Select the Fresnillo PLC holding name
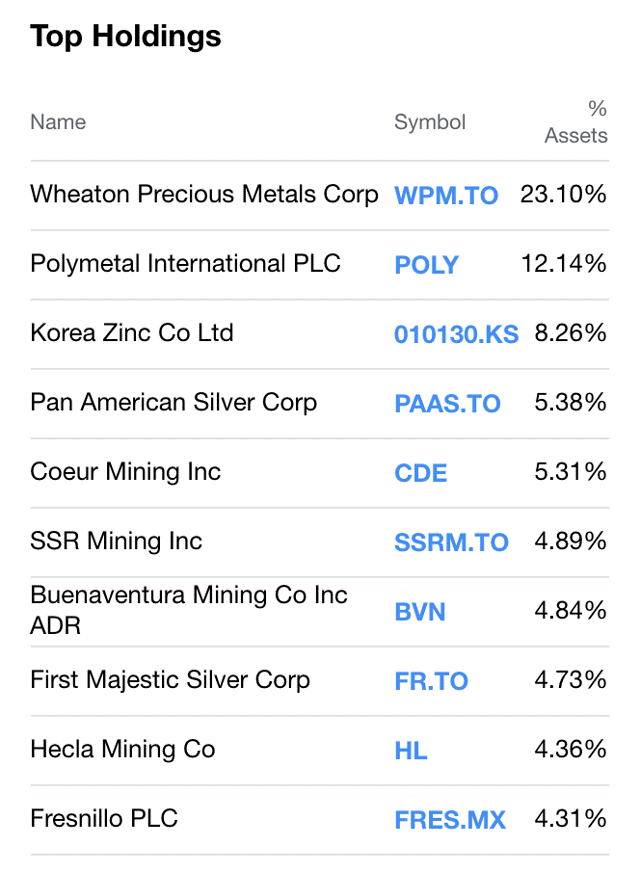Screen dimensions: 640x873 104,818
